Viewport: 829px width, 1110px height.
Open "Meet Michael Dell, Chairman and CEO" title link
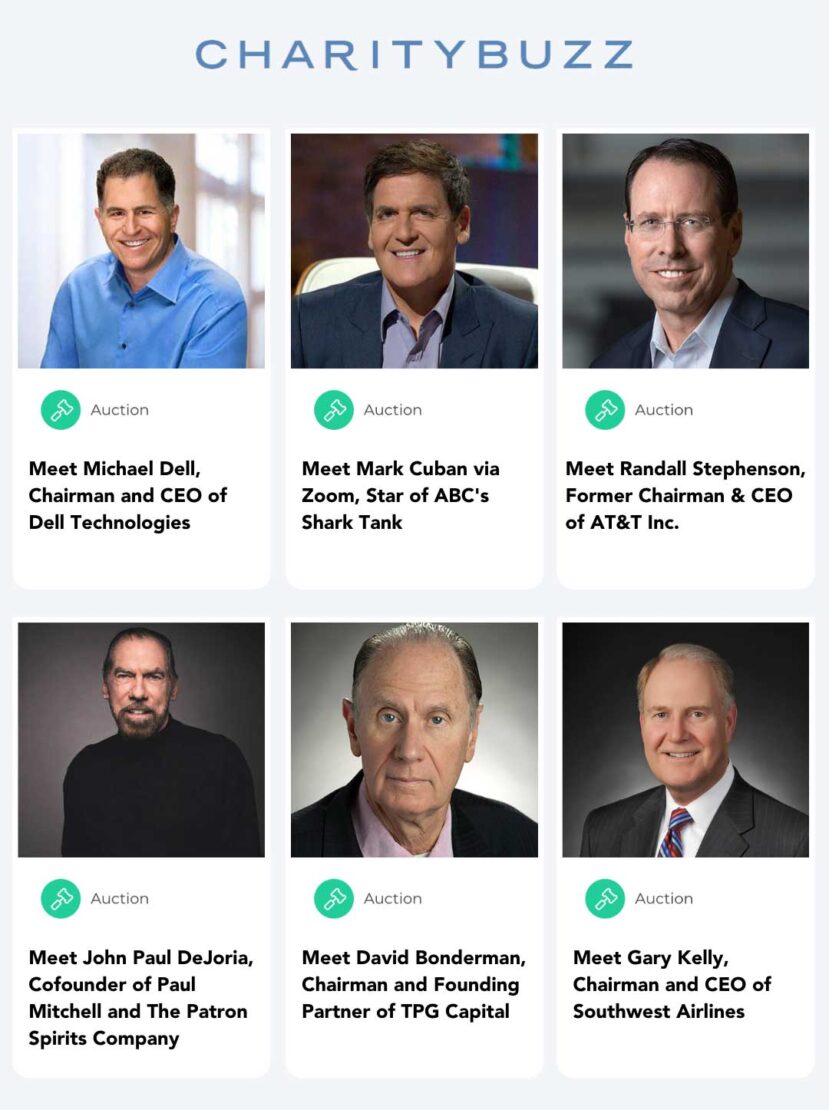(128, 495)
